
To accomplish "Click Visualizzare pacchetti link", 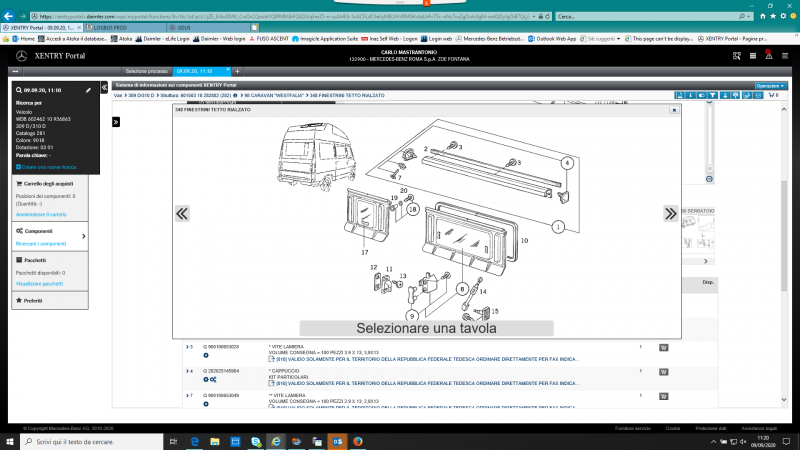I will (x=39, y=284).
